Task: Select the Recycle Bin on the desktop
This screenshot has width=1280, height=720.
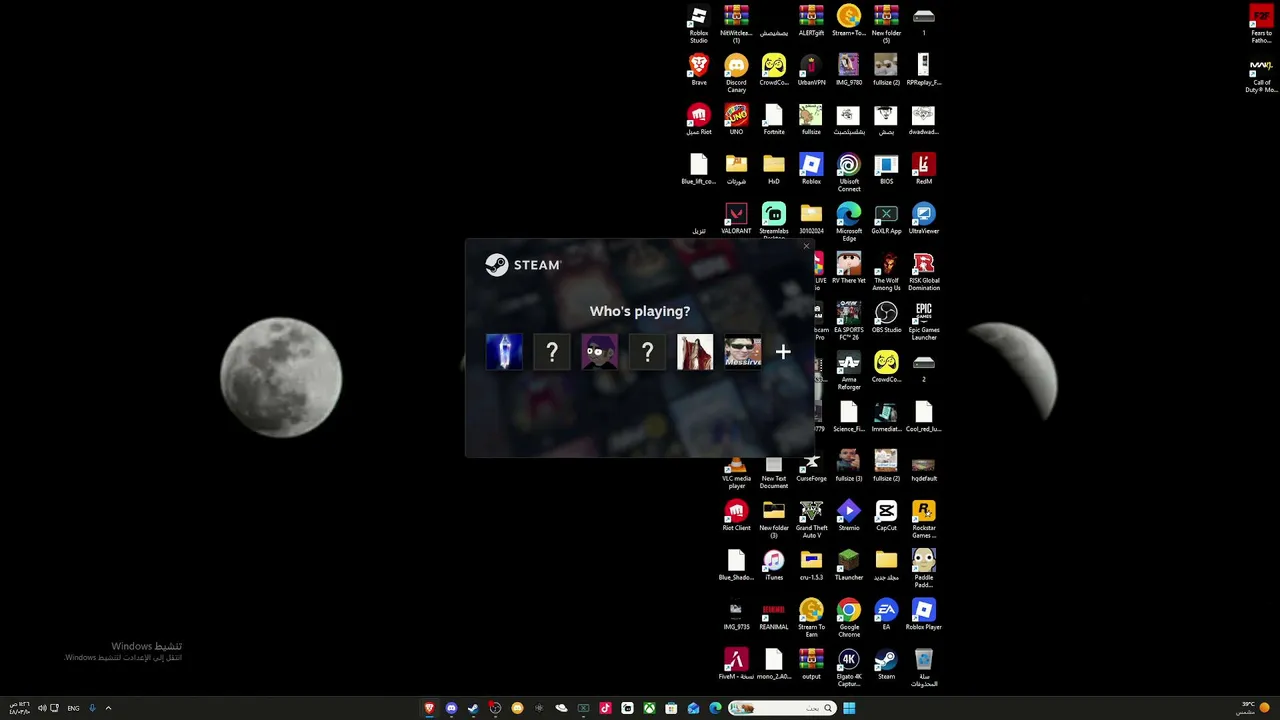Action: pyautogui.click(x=924, y=667)
